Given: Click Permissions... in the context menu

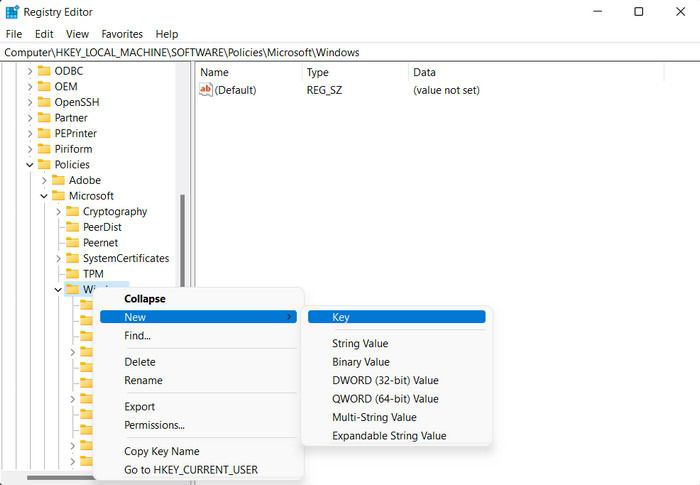Looking at the screenshot, I should (x=154, y=425).
